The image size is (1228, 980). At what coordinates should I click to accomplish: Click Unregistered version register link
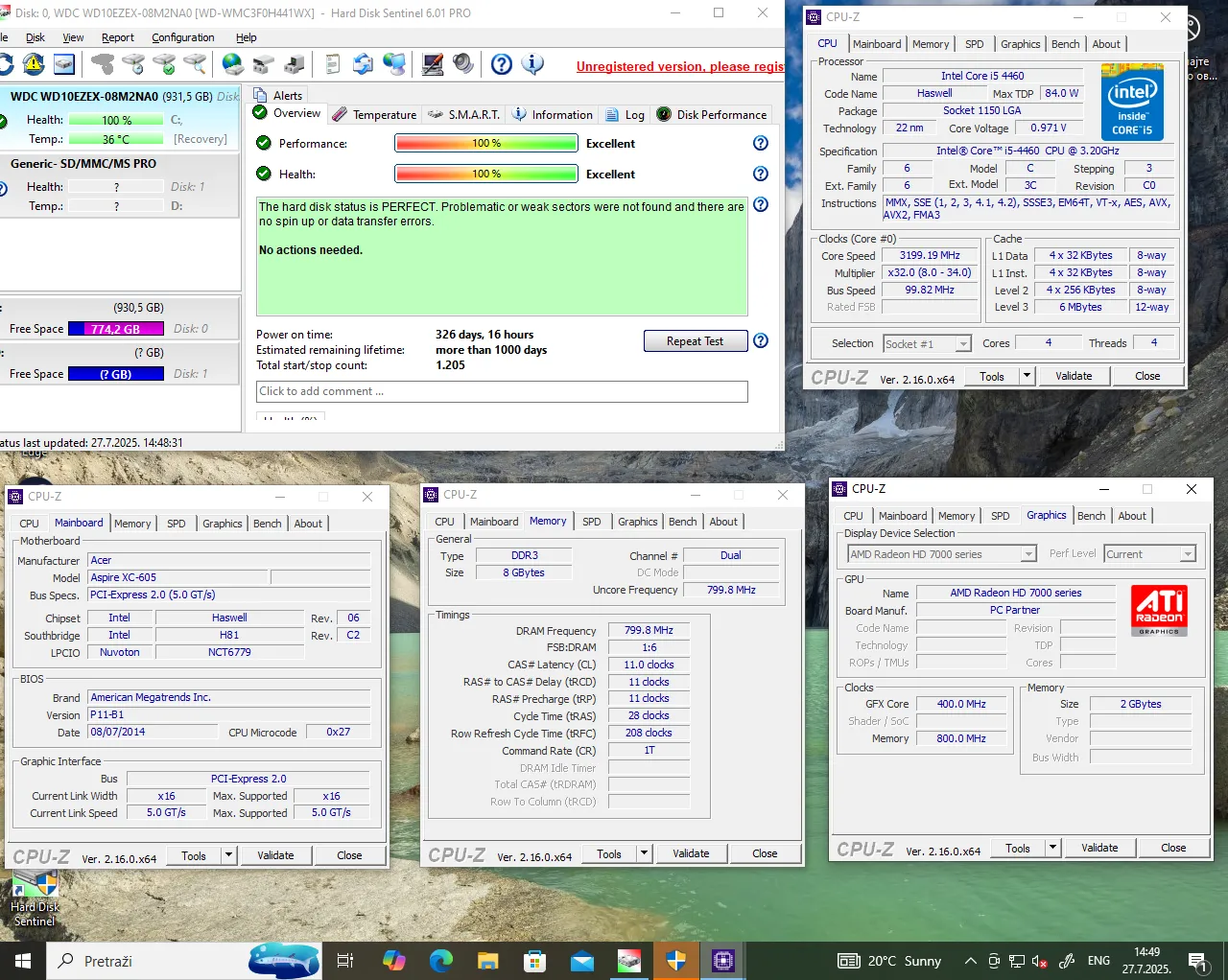pyautogui.click(x=680, y=66)
